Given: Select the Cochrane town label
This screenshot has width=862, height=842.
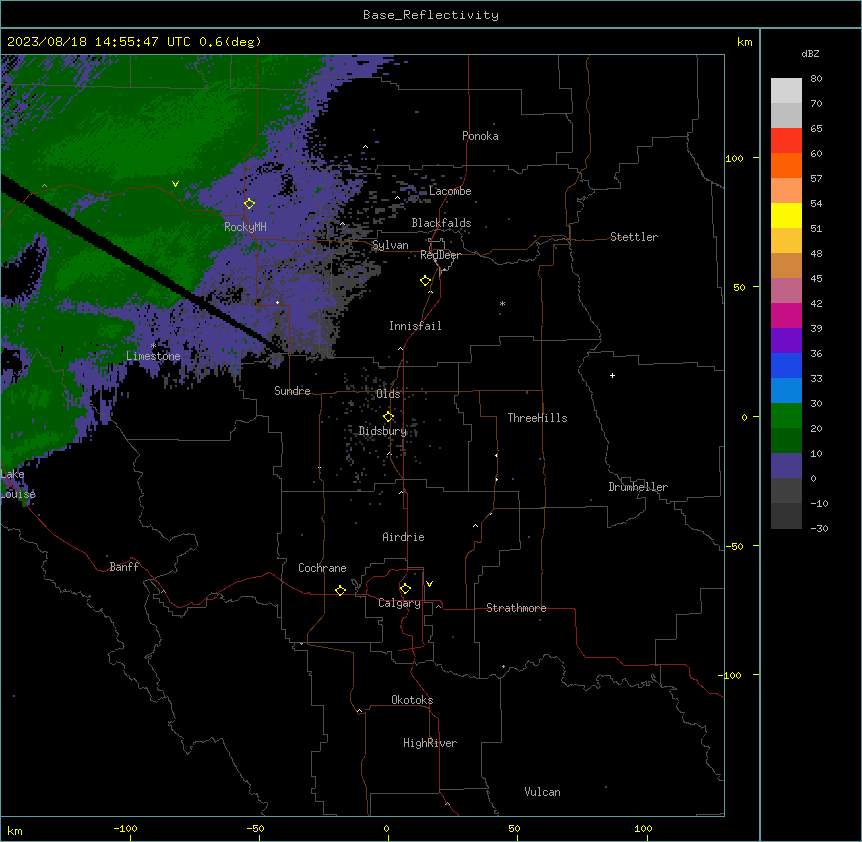Looking at the screenshot, I should point(322,568).
